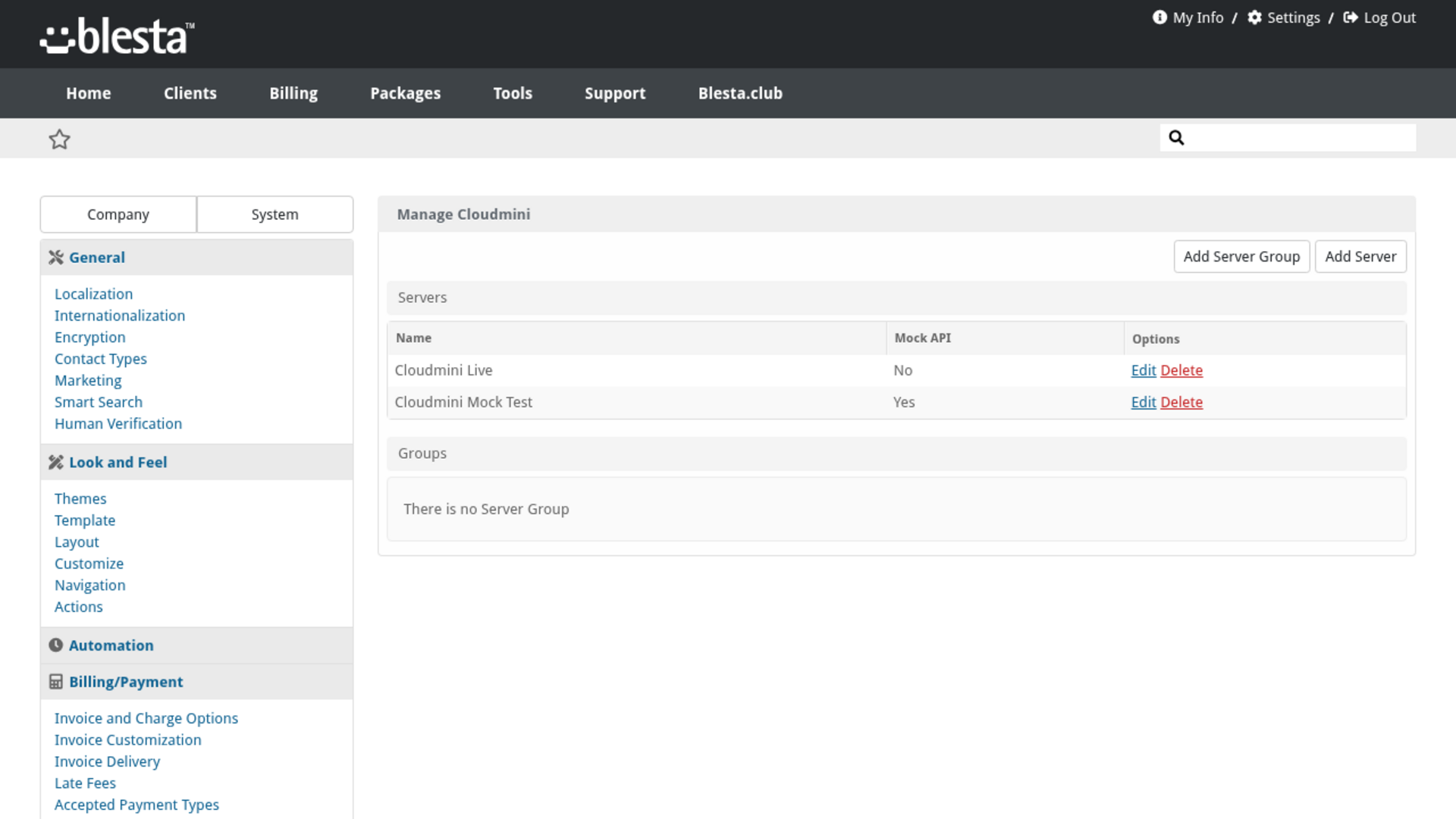Collapse the Look and Feel section heading
Viewport: 1456px width, 819px height.
(196, 463)
